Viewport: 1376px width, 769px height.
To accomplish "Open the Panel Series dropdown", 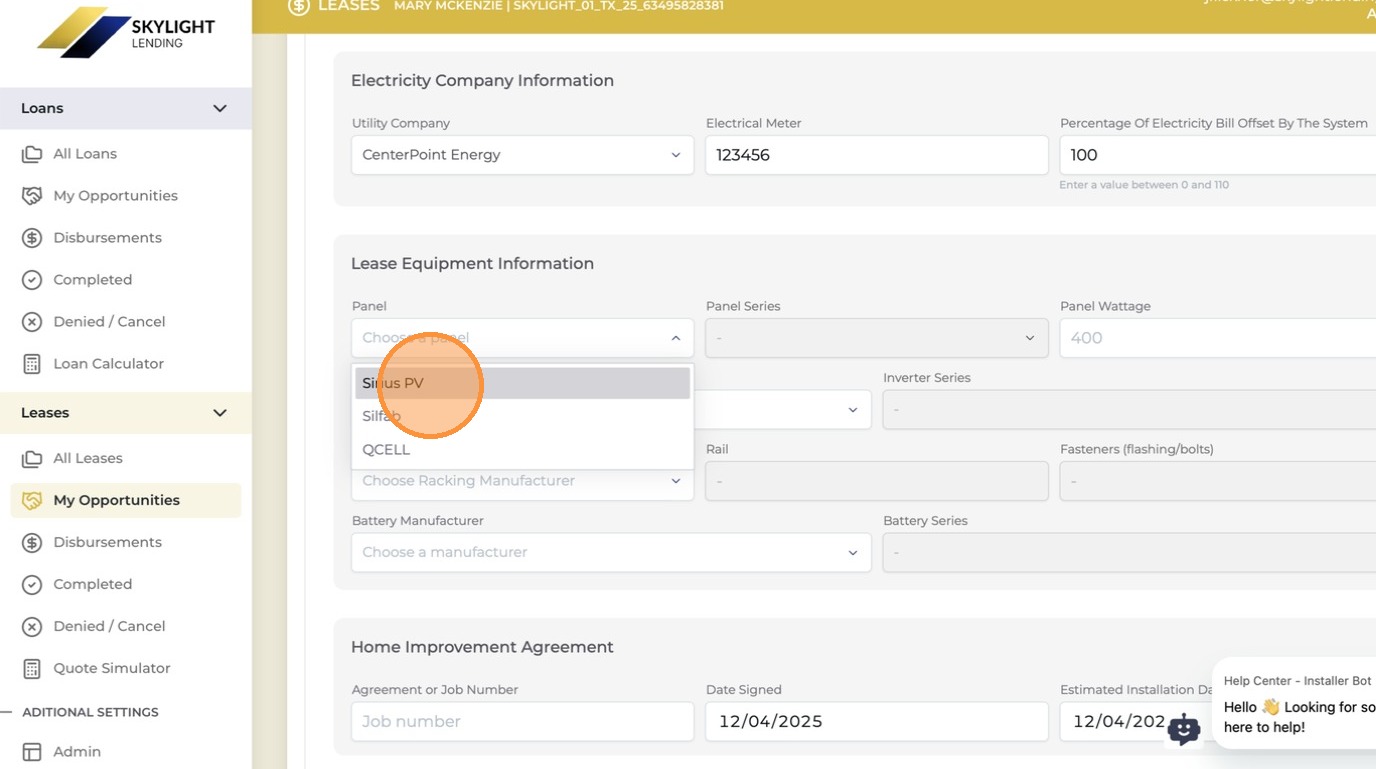I will tap(877, 338).
